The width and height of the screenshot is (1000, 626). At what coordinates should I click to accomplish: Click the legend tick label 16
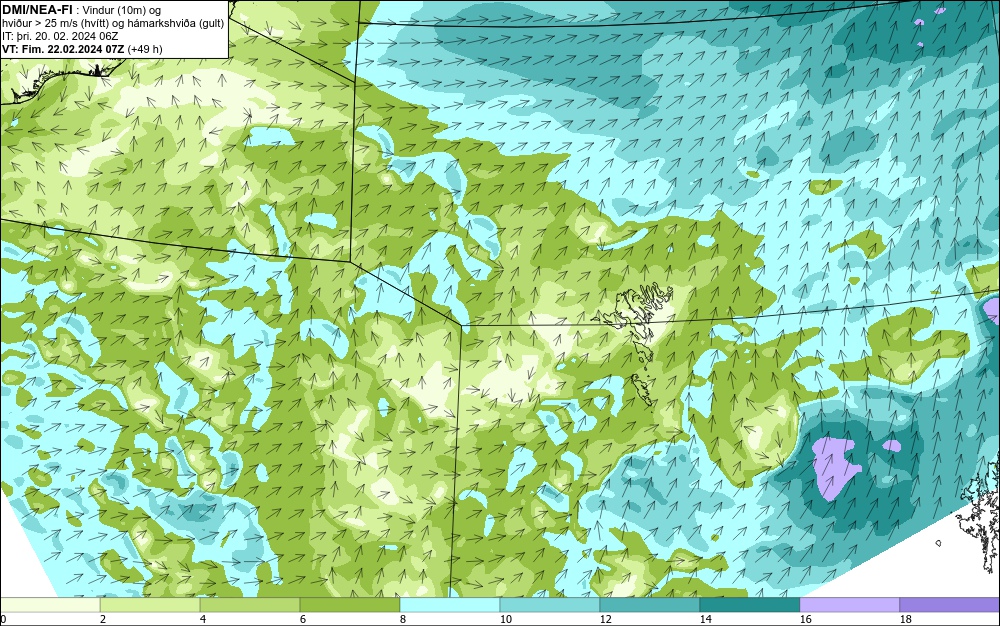(805, 619)
